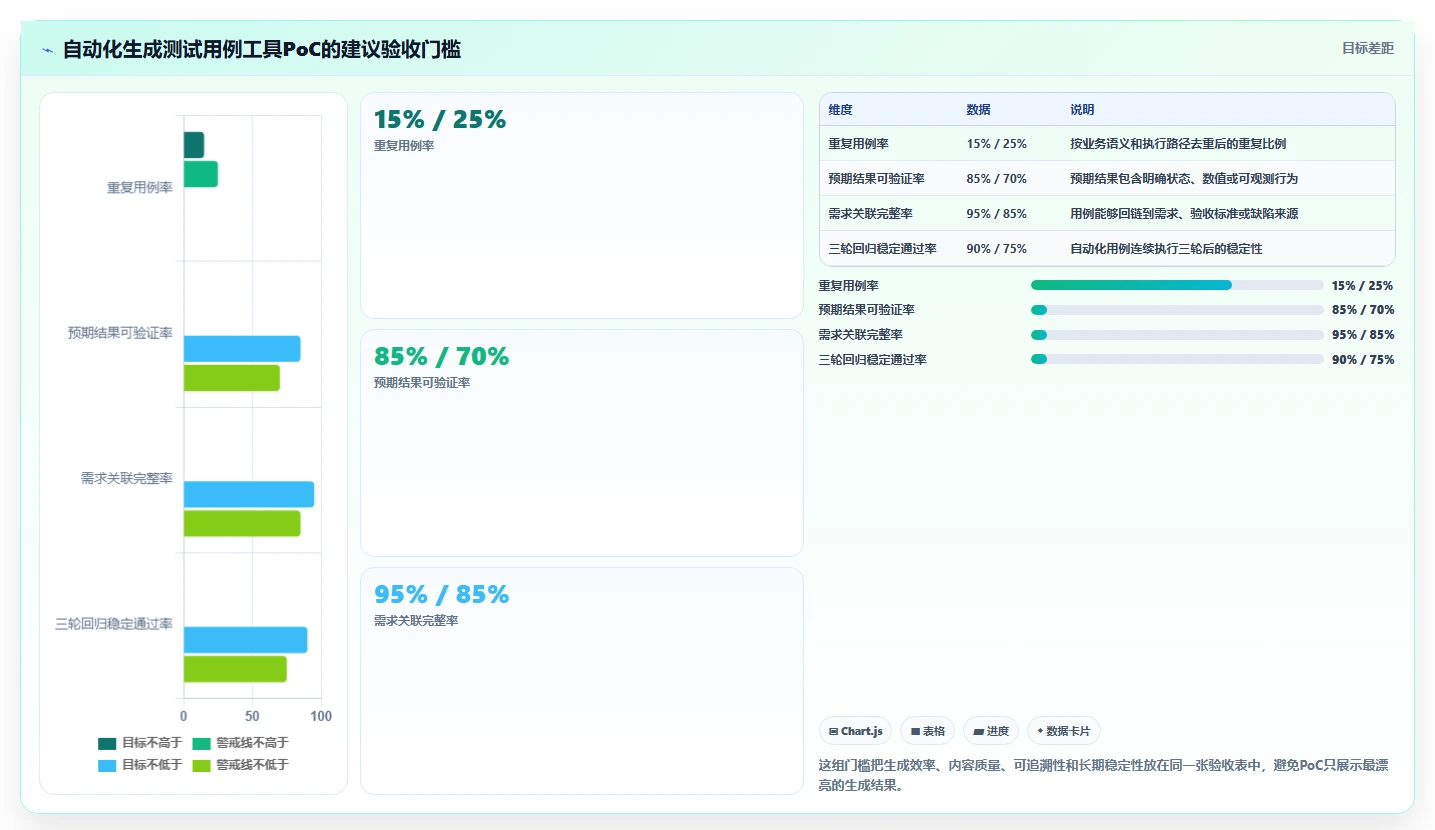The image size is (1435, 830).
Task: Click the Chart.js chip
Action: coord(855,731)
